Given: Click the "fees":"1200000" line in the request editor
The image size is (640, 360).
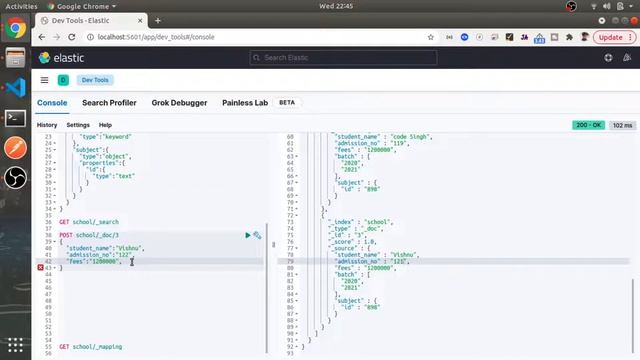Looking at the screenshot, I should pyautogui.click(x=94, y=261).
